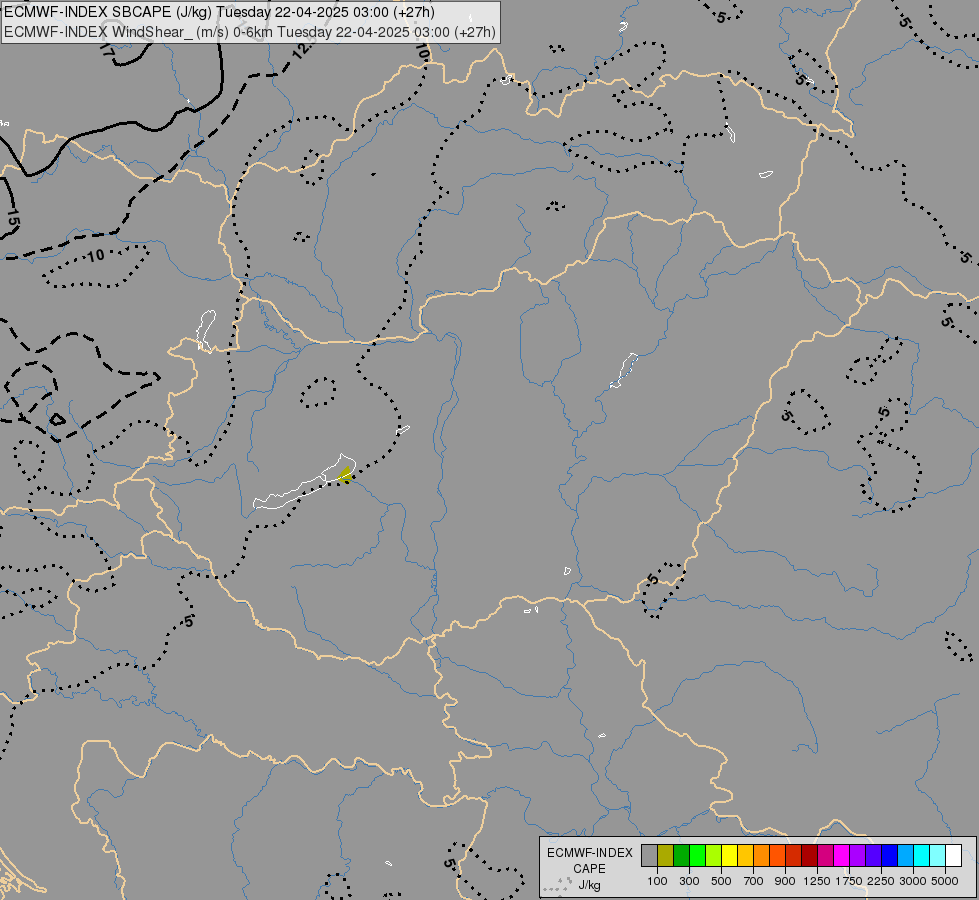Click the purple swatch right of 1750
Image resolution: width=979 pixels, height=900 pixels.
click(x=857, y=856)
